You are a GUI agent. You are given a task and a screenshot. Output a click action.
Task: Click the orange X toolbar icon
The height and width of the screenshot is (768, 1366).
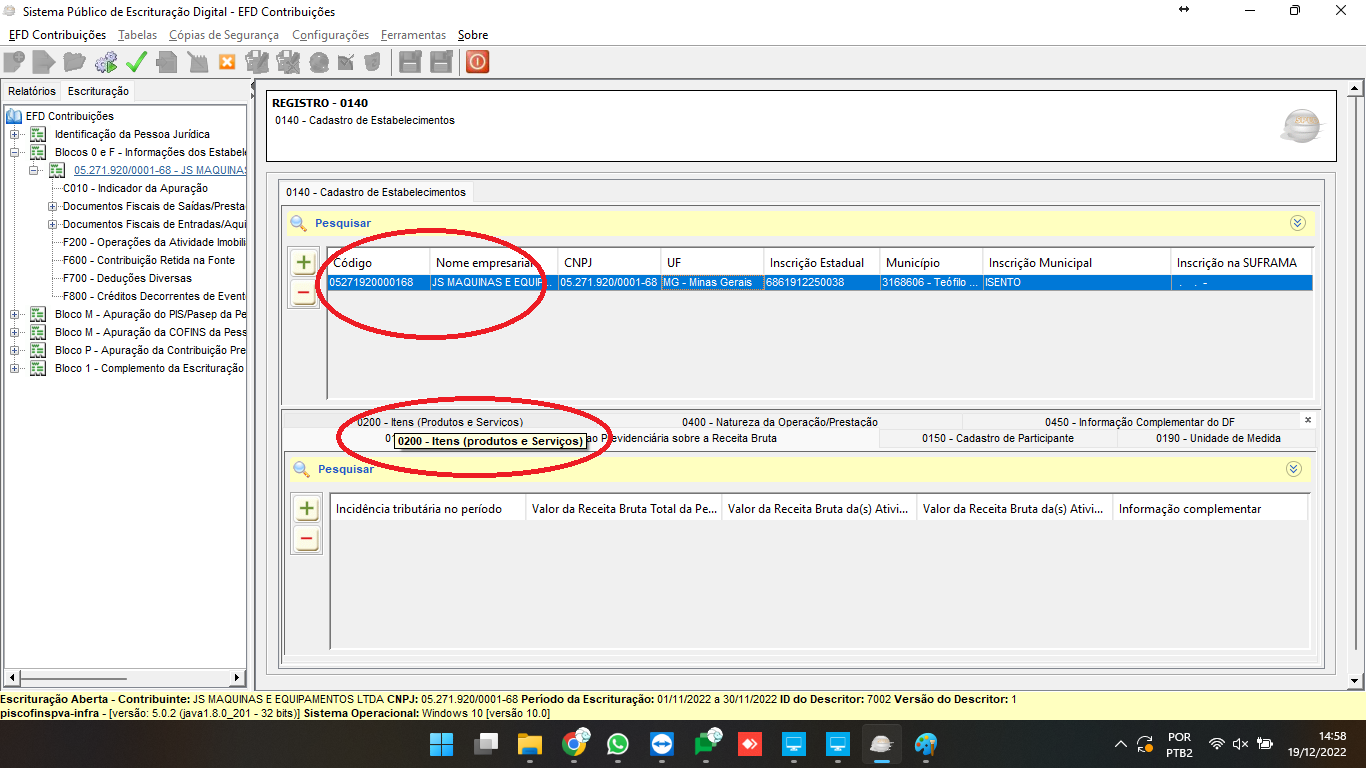click(227, 62)
